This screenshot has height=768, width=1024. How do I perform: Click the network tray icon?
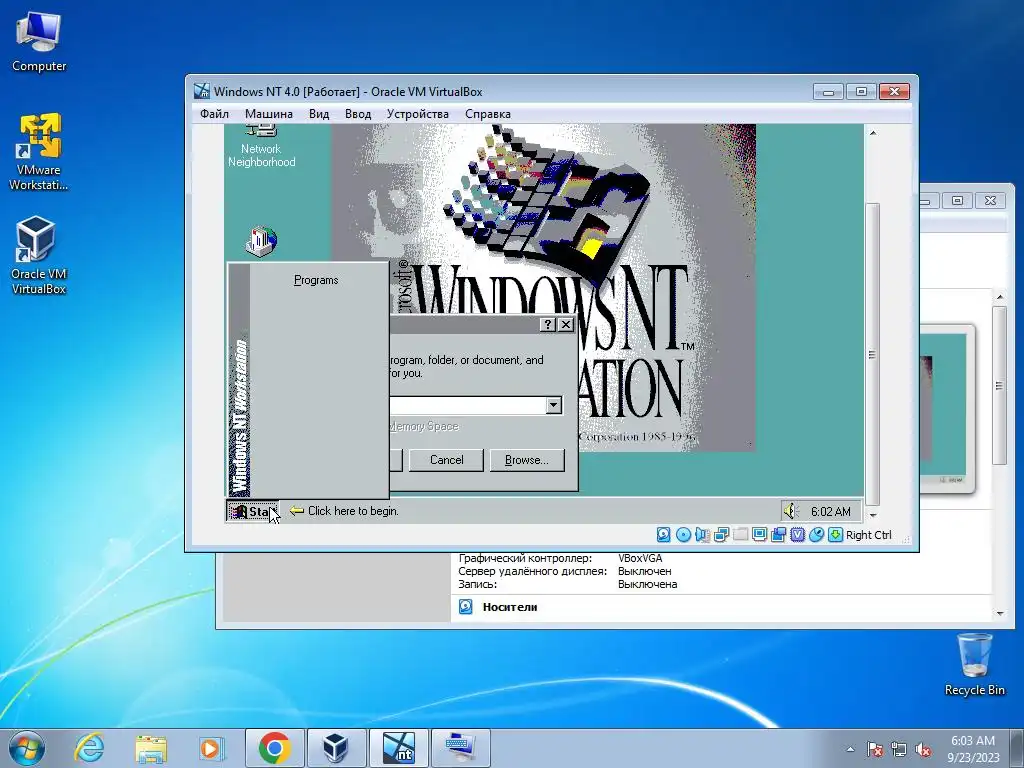[x=899, y=749]
